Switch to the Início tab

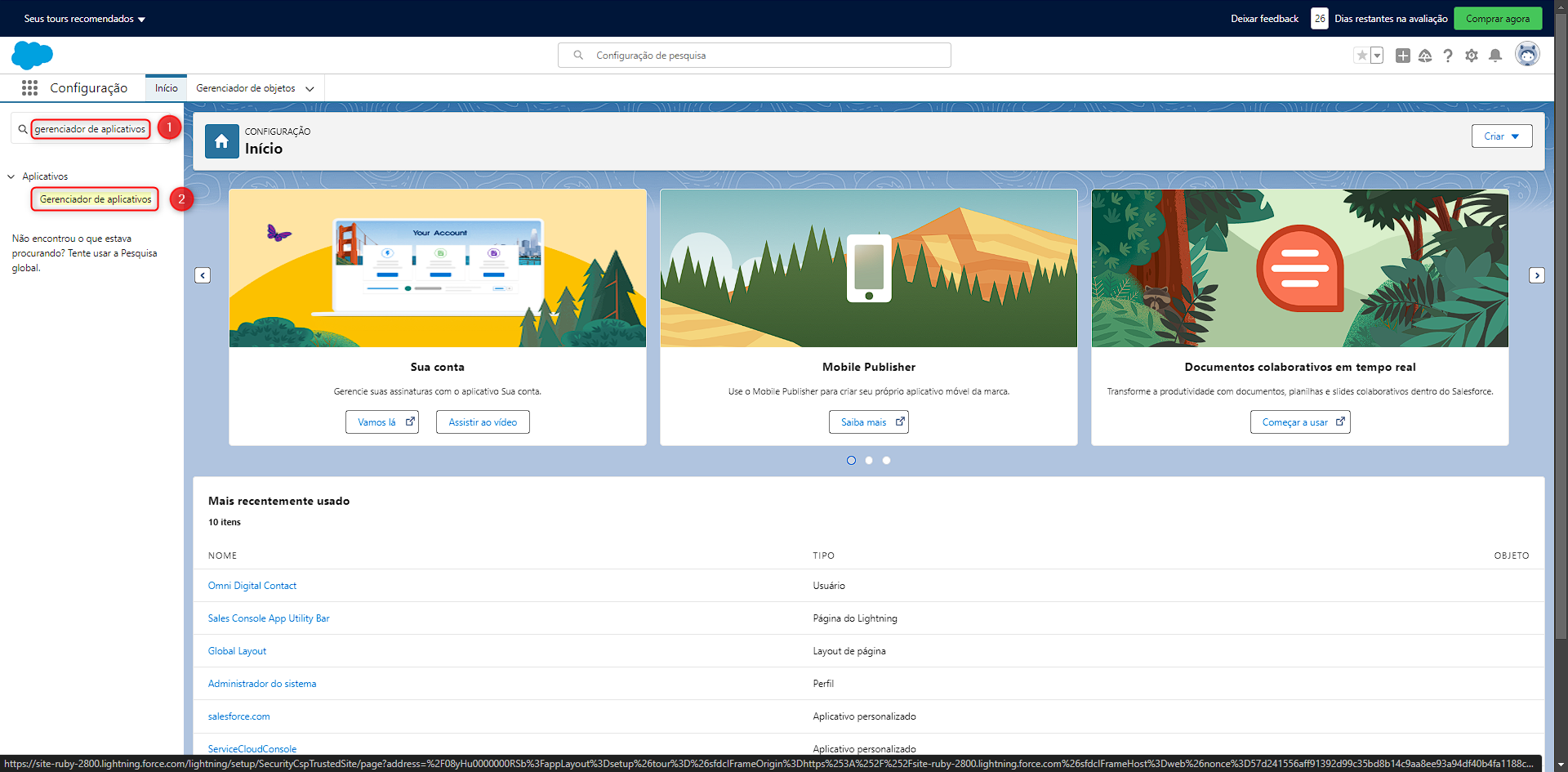point(167,88)
